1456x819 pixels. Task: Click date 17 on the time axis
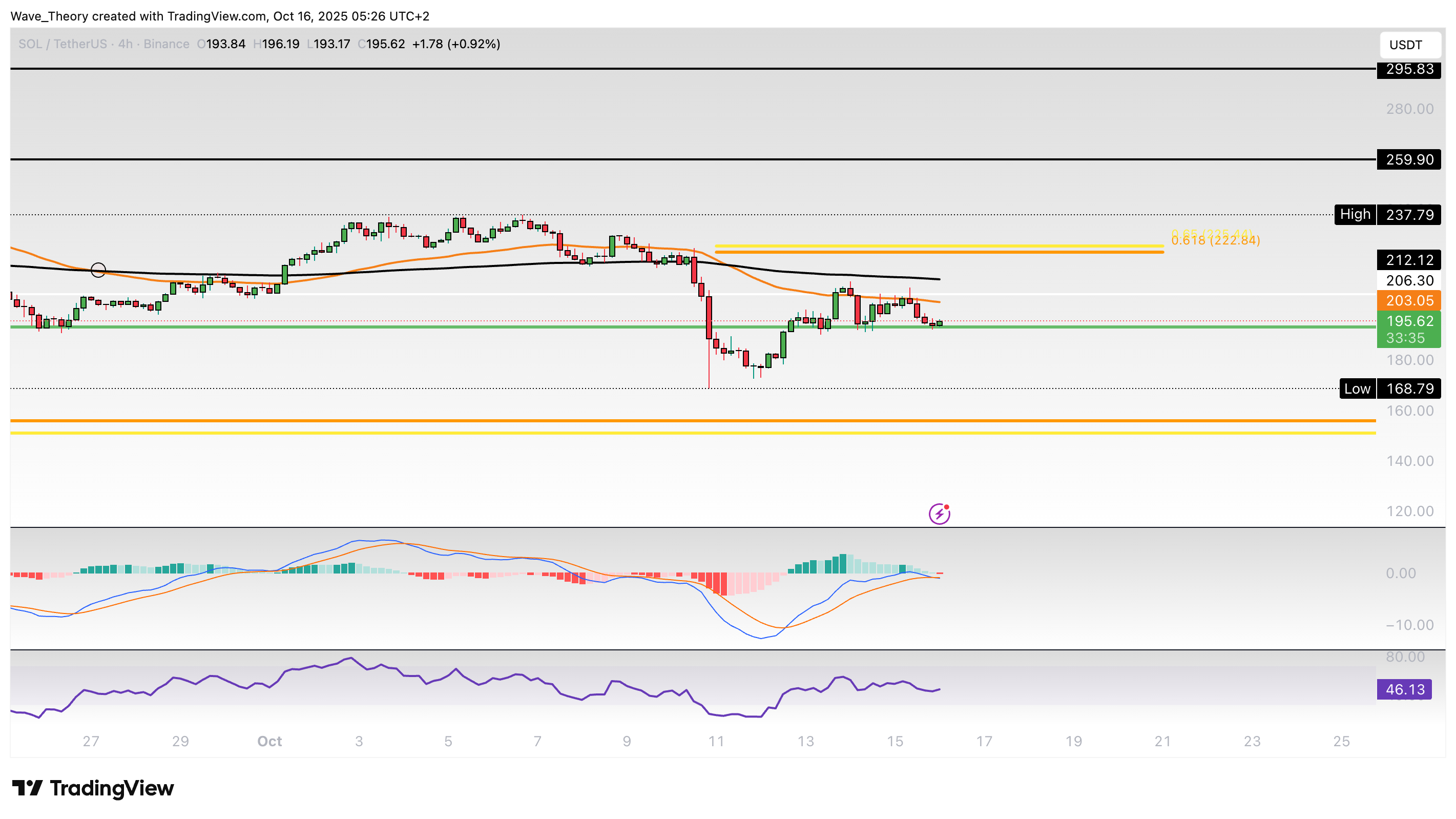984,741
